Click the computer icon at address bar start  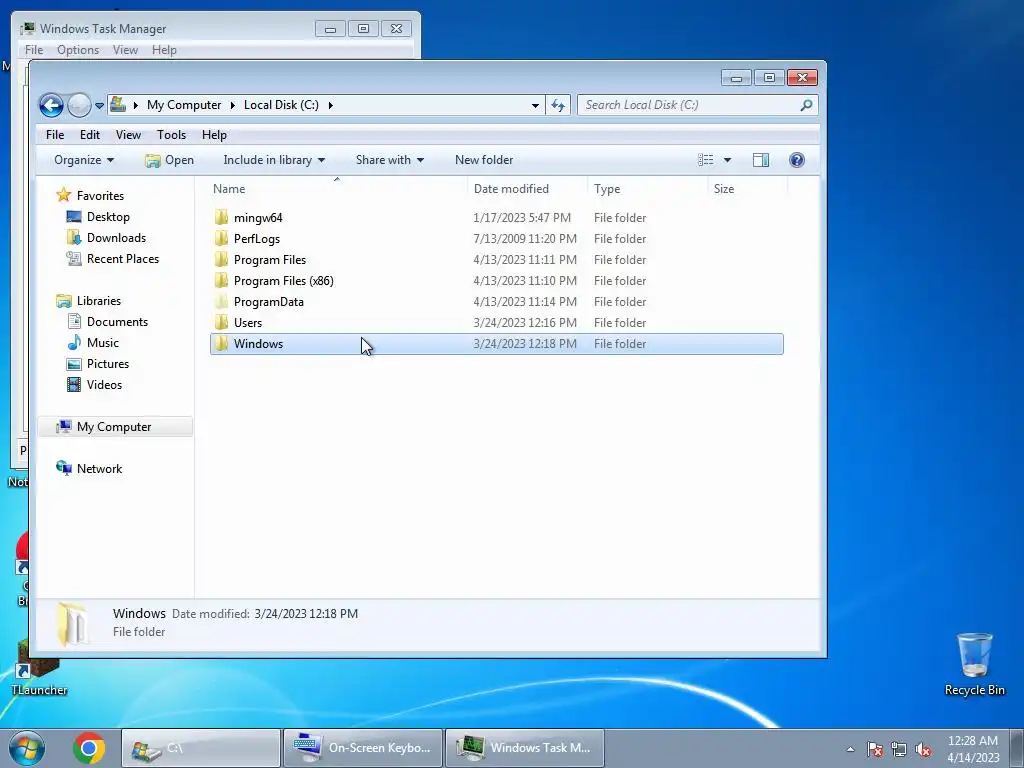(x=118, y=104)
